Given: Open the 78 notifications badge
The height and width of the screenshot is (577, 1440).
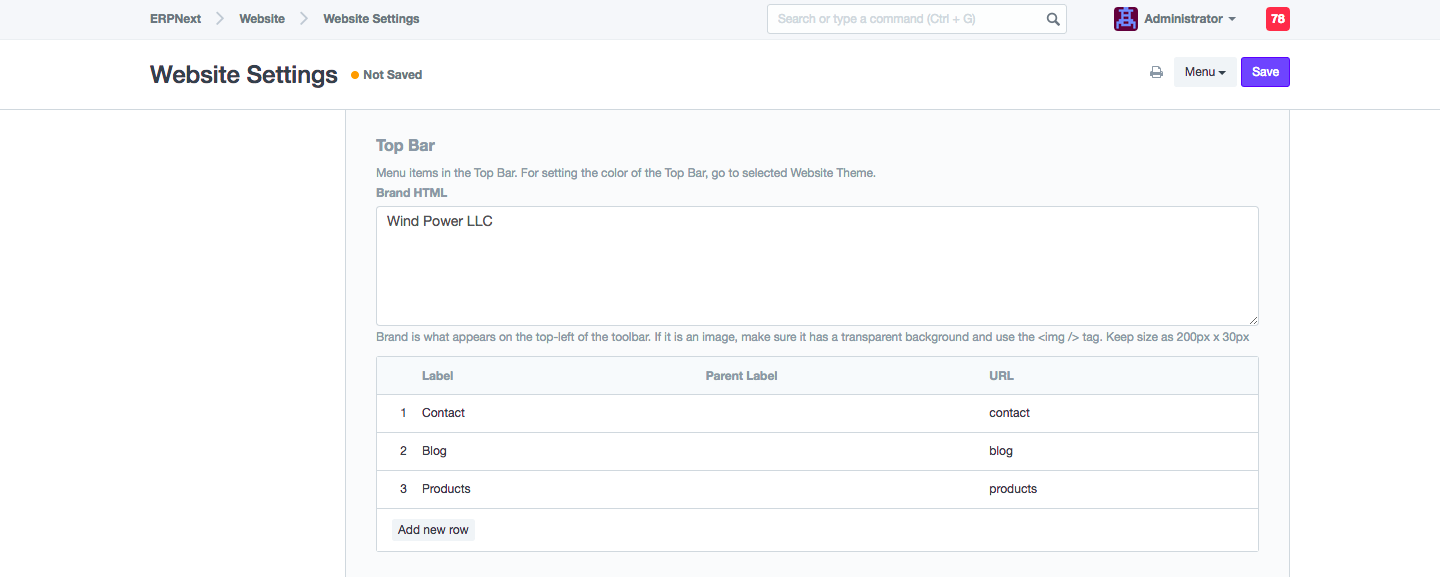Looking at the screenshot, I should [x=1277, y=19].
